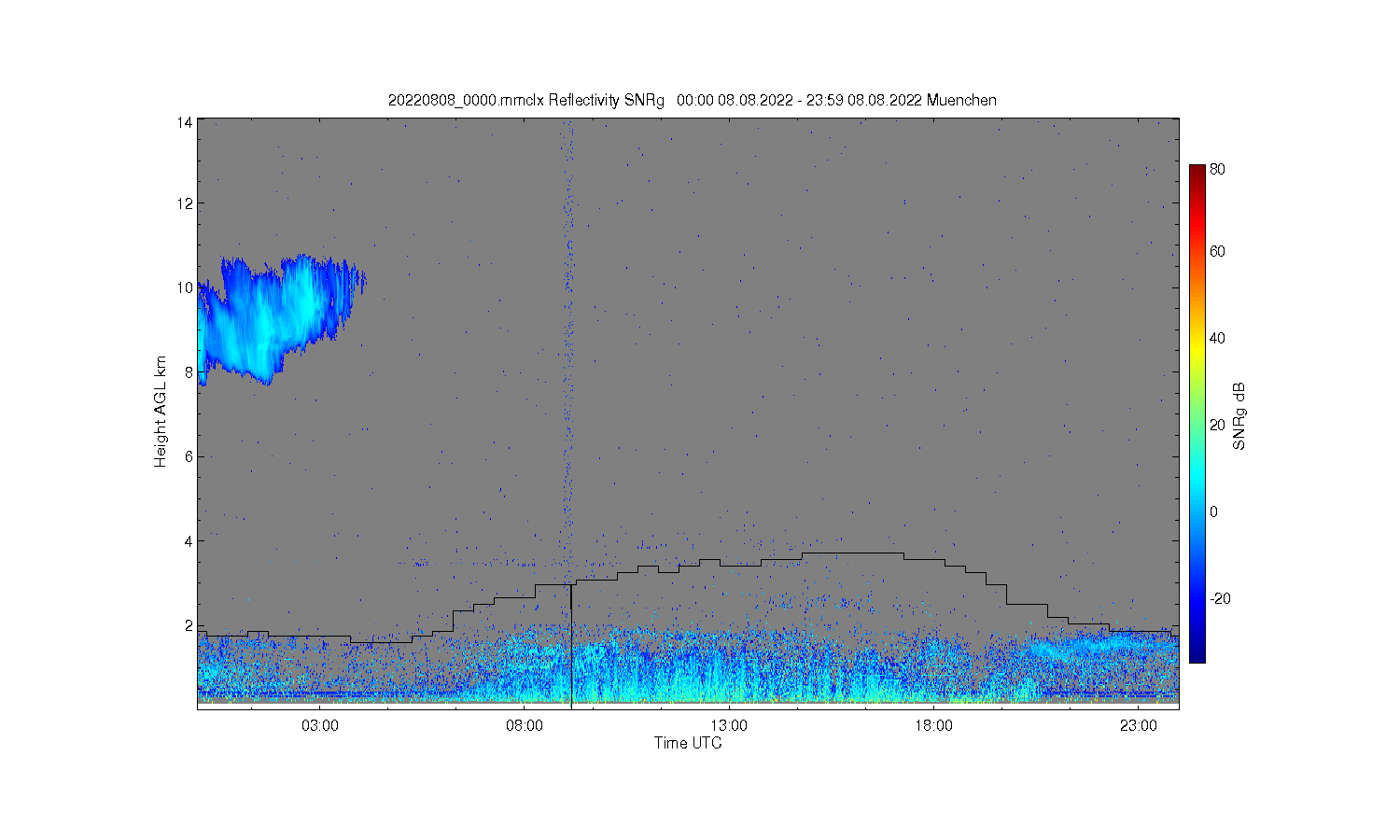Click the colorbar value 40
1400x840 pixels.
click(x=1217, y=338)
